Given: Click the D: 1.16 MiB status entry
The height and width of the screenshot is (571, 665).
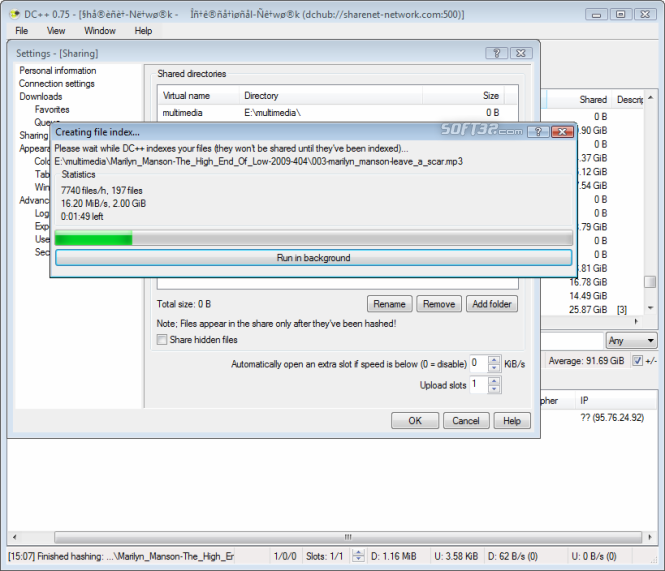Looking at the screenshot, I should (x=393, y=556).
